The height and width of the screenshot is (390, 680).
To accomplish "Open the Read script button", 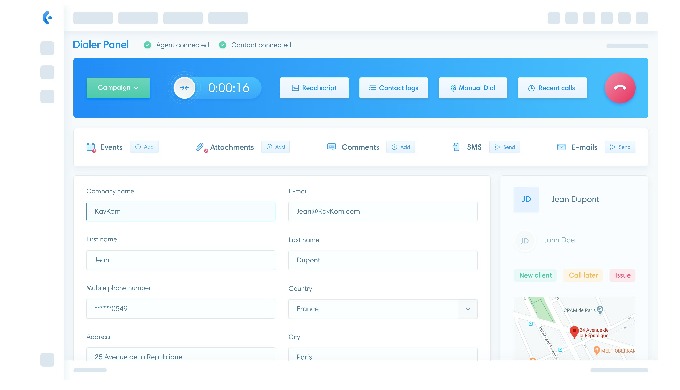I will click(314, 88).
